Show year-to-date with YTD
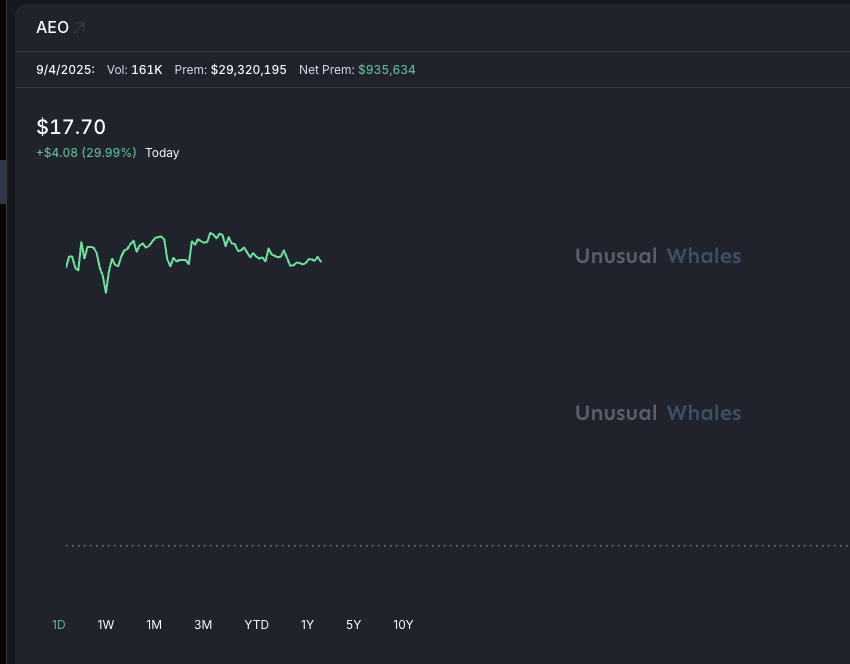850x664 pixels. coord(257,625)
